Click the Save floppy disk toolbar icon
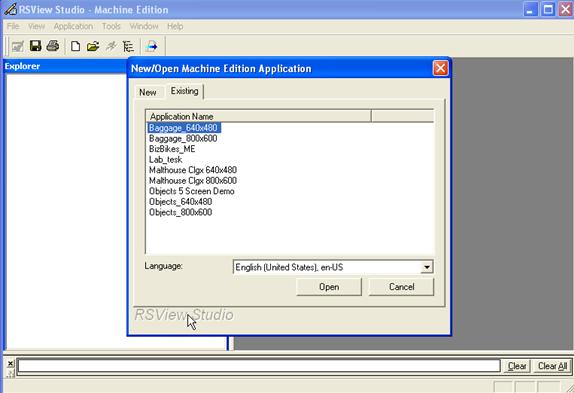Viewport: 574px width, 393px height. pos(36,46)
